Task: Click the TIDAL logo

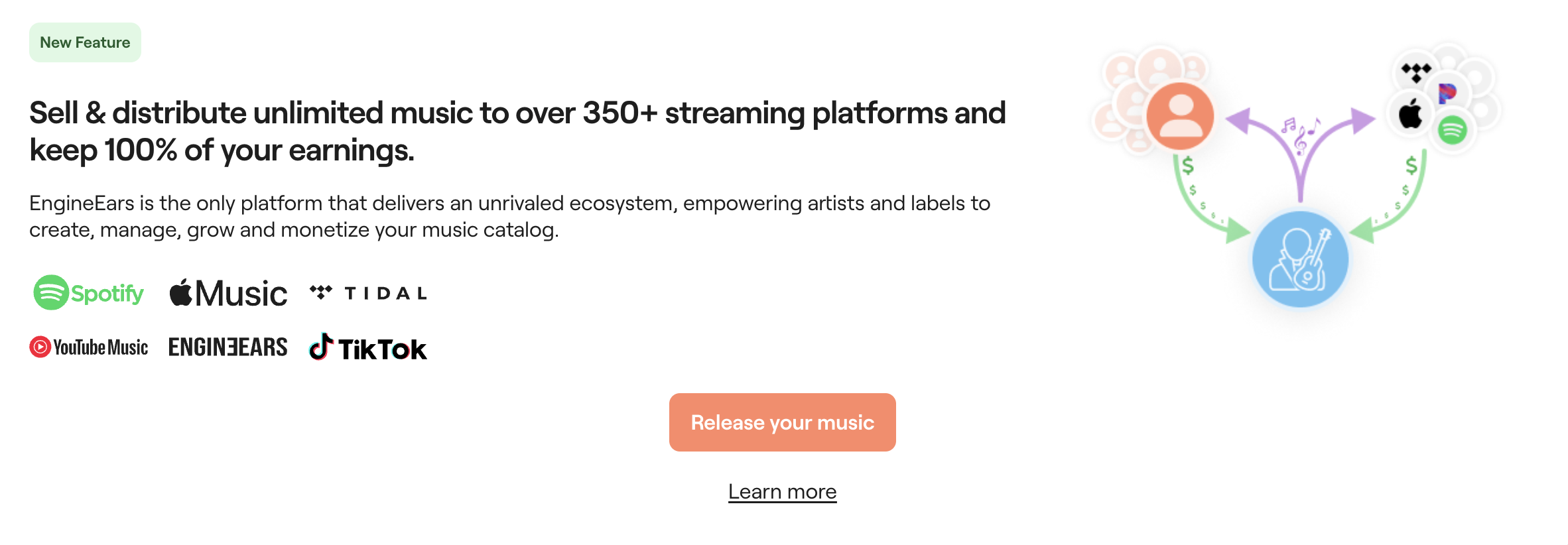Action: click(x=368, y=293)
